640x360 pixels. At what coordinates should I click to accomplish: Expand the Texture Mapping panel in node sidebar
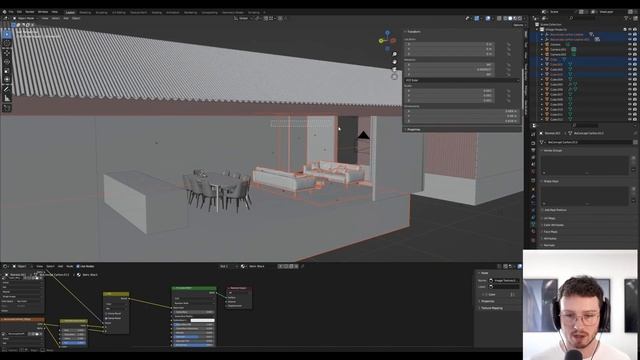point(491,308)
